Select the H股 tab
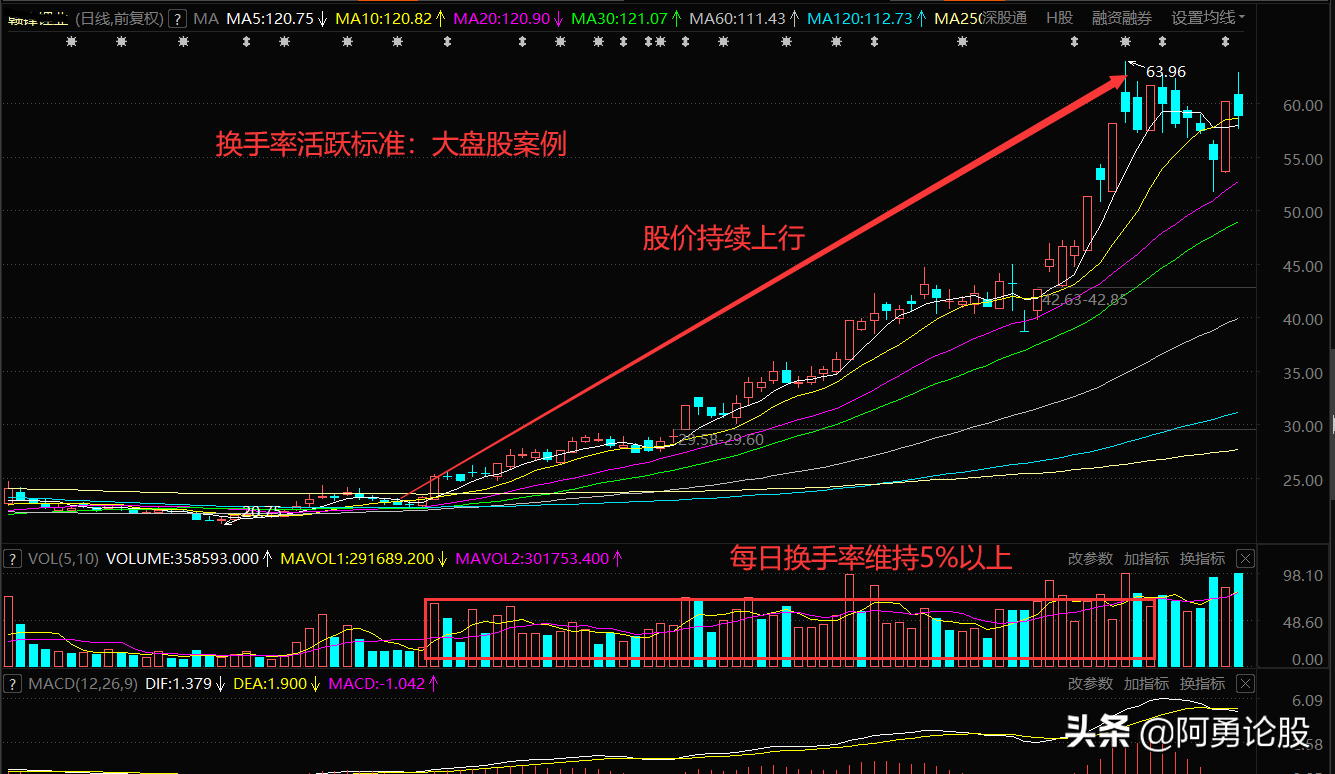 (x=1059, y=18)
